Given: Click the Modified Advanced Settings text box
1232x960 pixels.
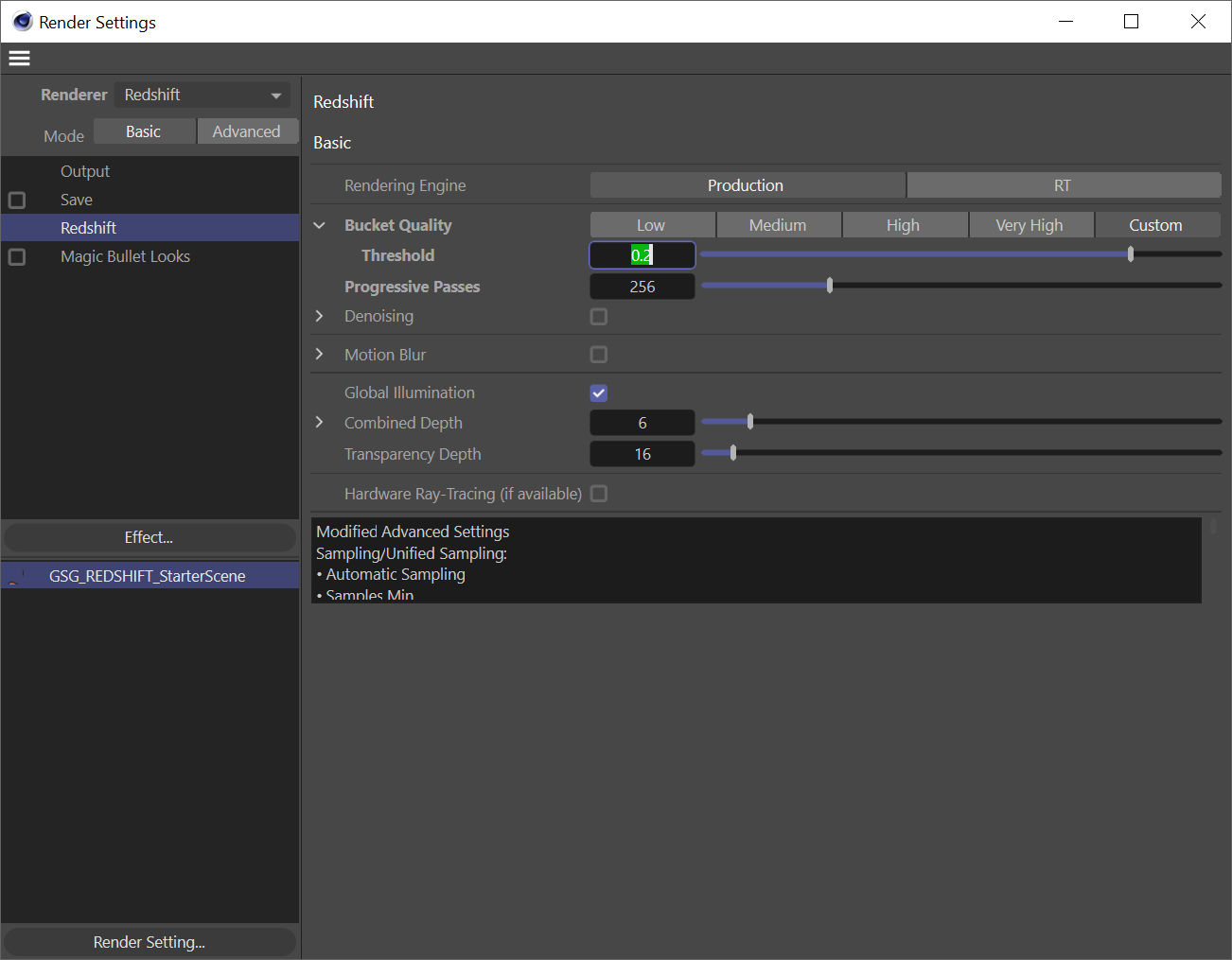Looking at the screenshot, I should 756,560.
